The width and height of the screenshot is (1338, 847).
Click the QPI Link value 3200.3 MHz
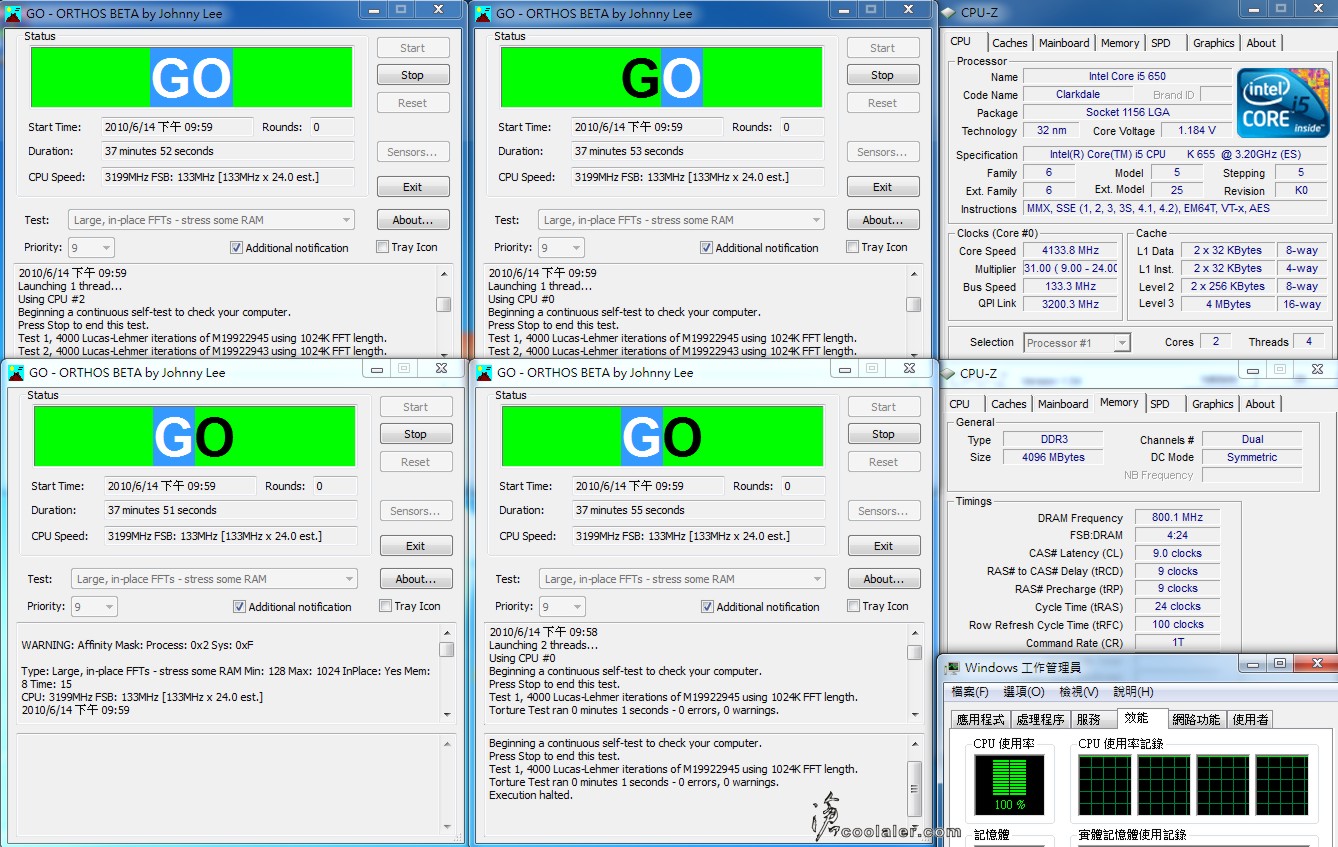pos(1070,304)
